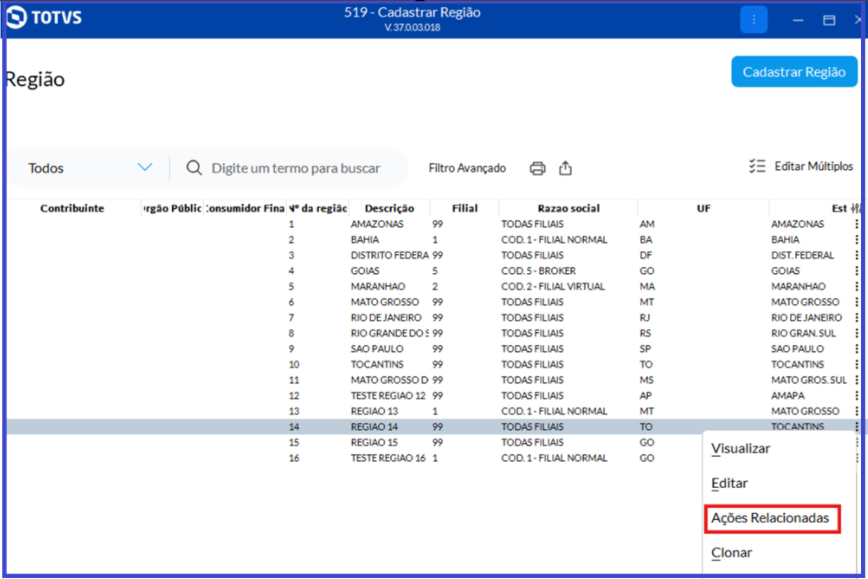Open row actions for GOIAS region 4
This screenshot has height=579, width=868.
[x=856, y=271]
